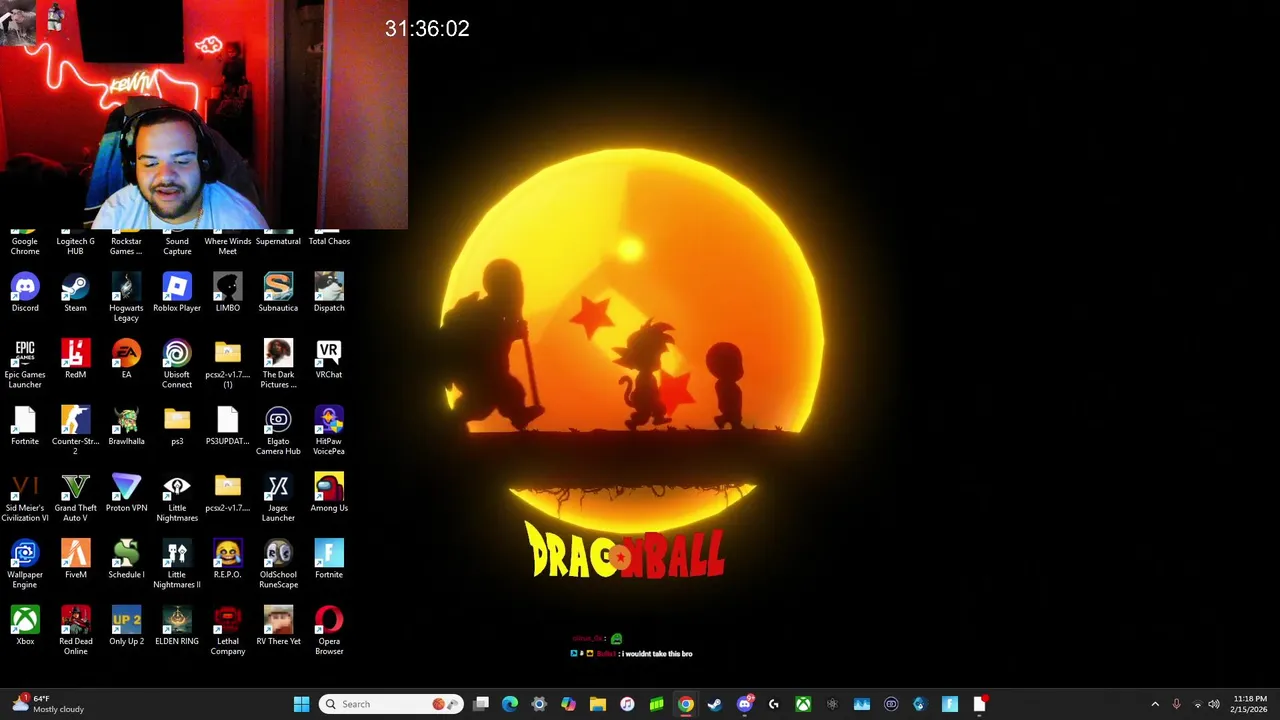Image resolution: width=1280 pixels, height=720 pixels.
Task: Click the Google Chrome desktop label
Action: pos(25,246)
